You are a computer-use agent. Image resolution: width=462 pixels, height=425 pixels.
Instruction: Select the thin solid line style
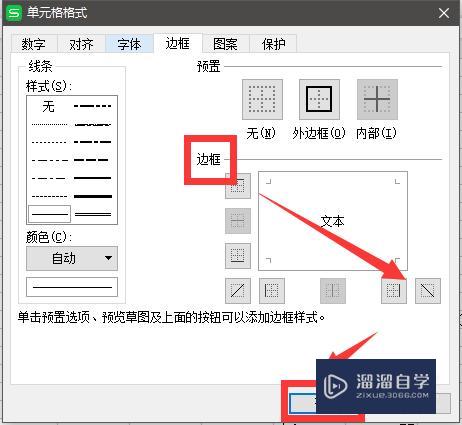pos(49,214)
